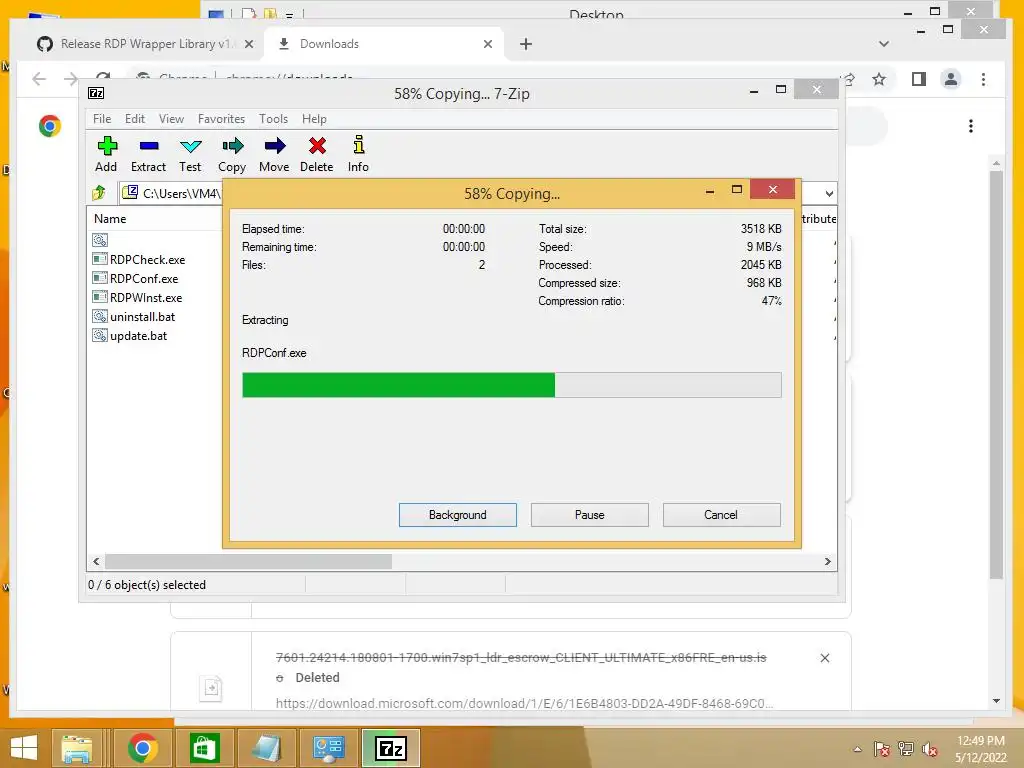
Task: Show hidden system tray icons
Action: click(857, 749)
